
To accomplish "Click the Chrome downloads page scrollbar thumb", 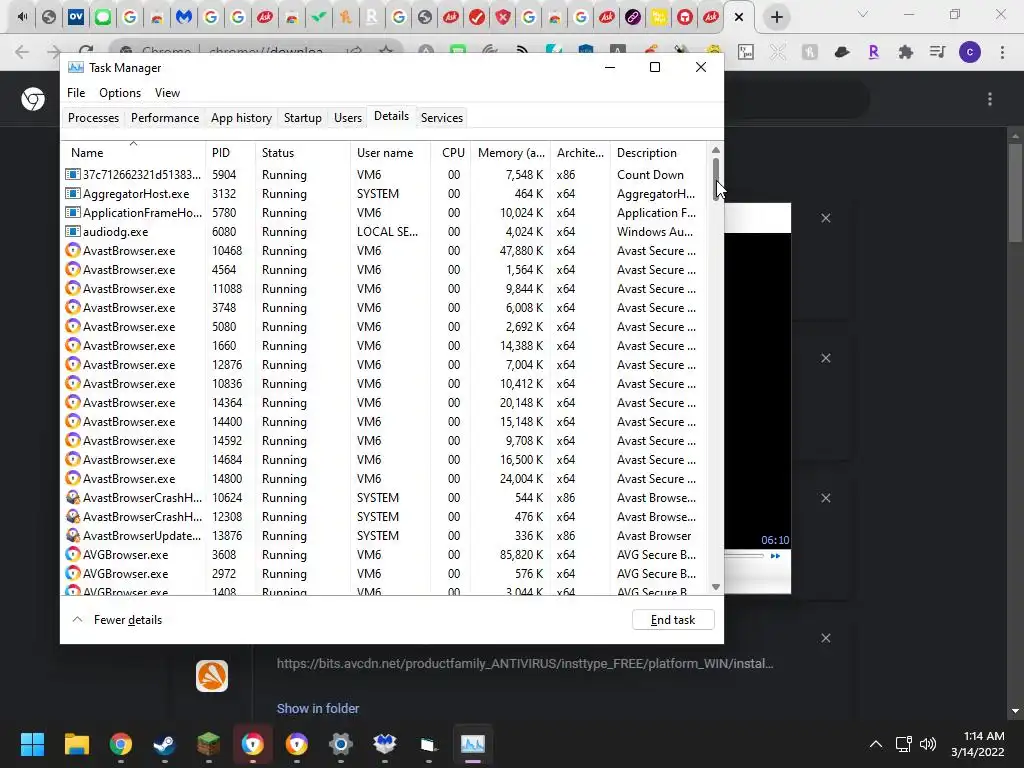I will tap(1014, 193).
